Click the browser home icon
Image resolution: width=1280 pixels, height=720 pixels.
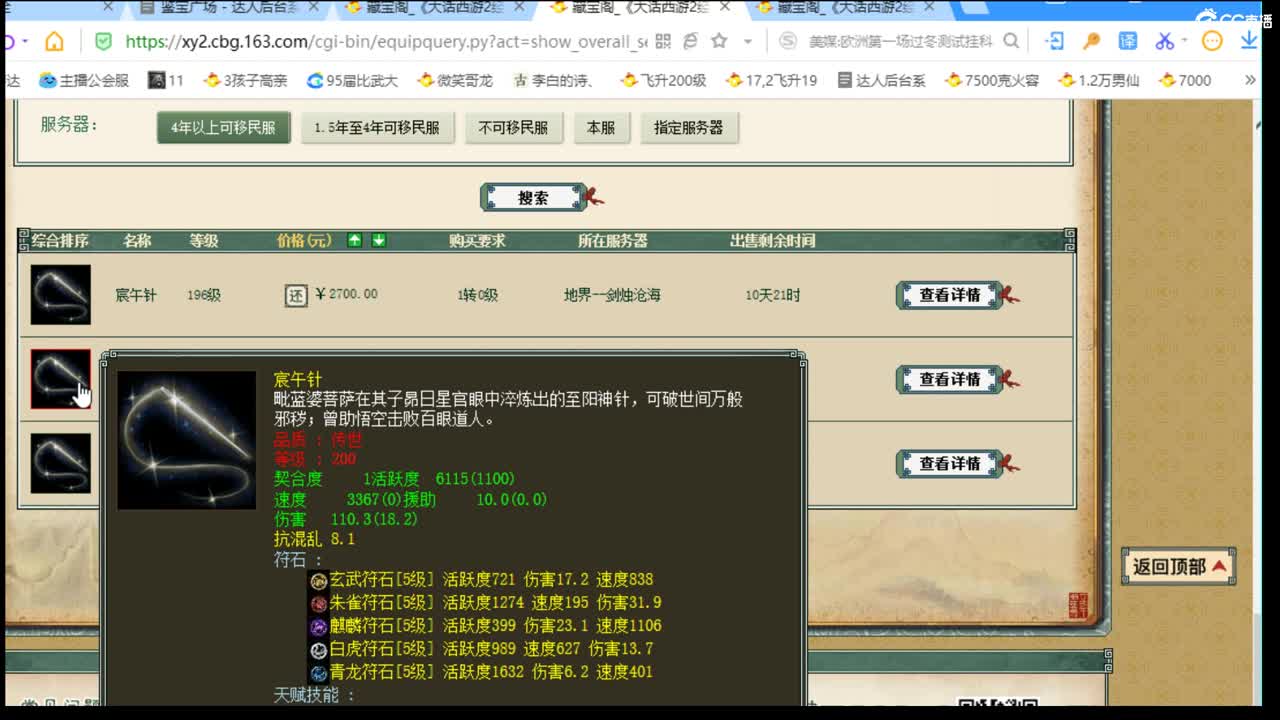click(54, 41)
